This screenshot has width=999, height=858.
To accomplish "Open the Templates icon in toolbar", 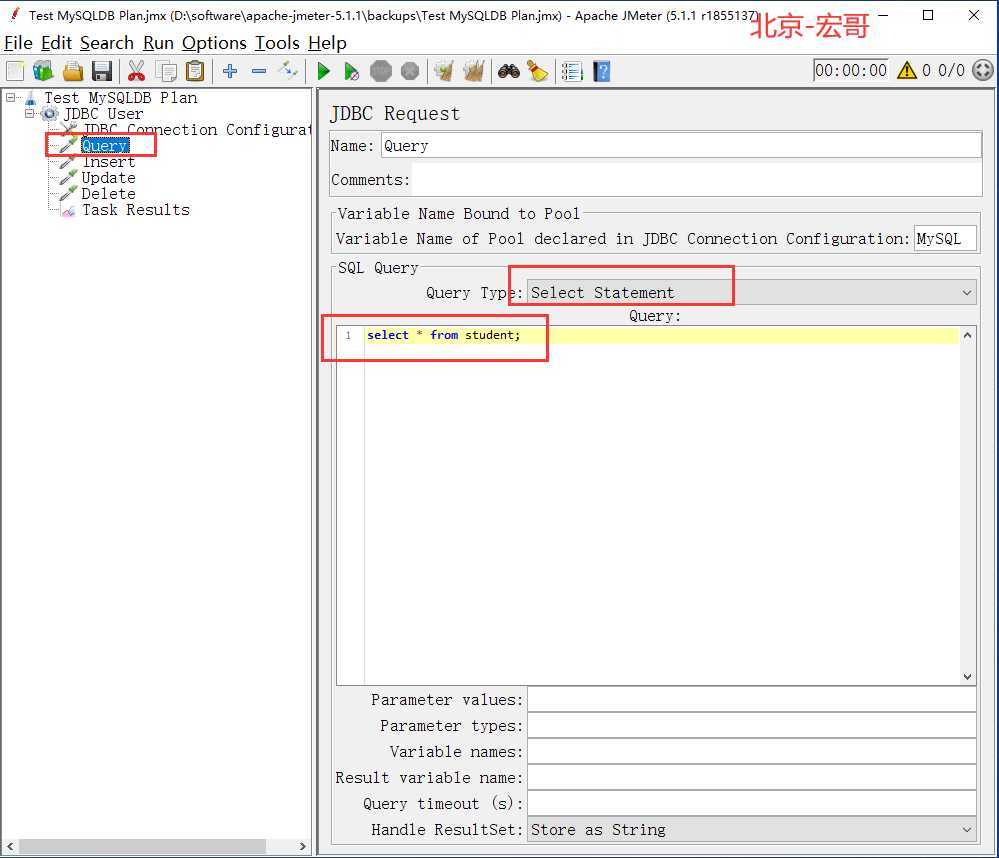I will coord(43,71).
